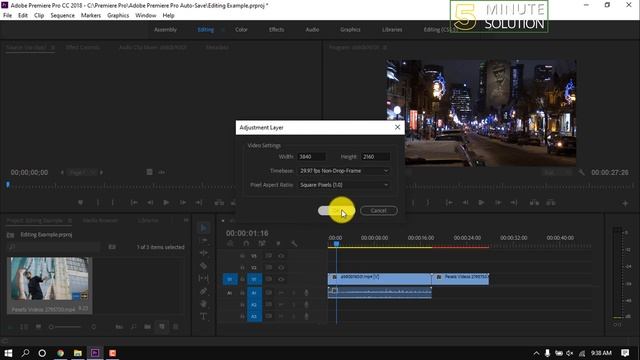This screenshot has height=360, width=640.
Task: Toggle lock on track V3
Action: (242, 256)
